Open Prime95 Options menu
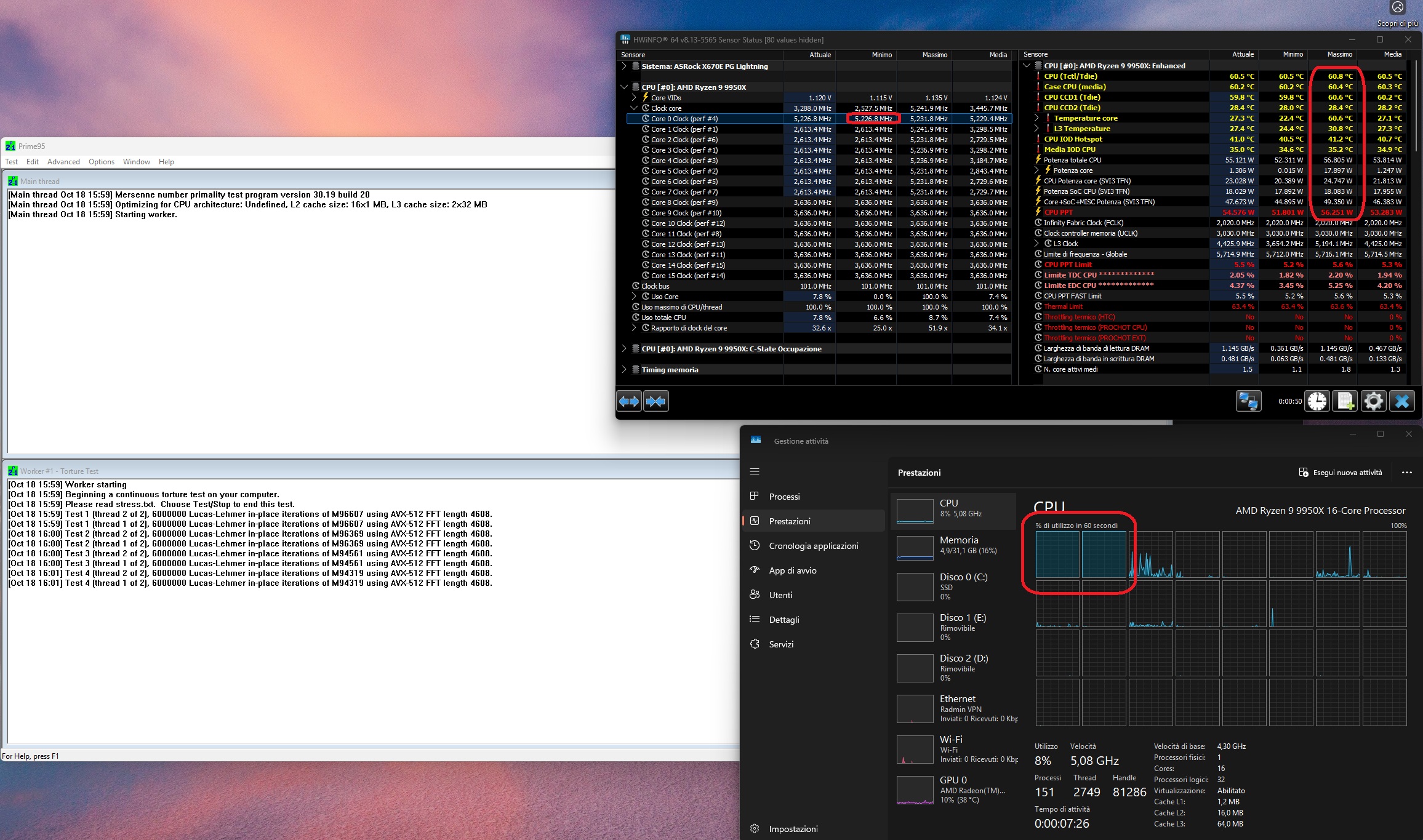Image resolution: width=1423 pixels, height=840 pixels. [x=102, y=162]
